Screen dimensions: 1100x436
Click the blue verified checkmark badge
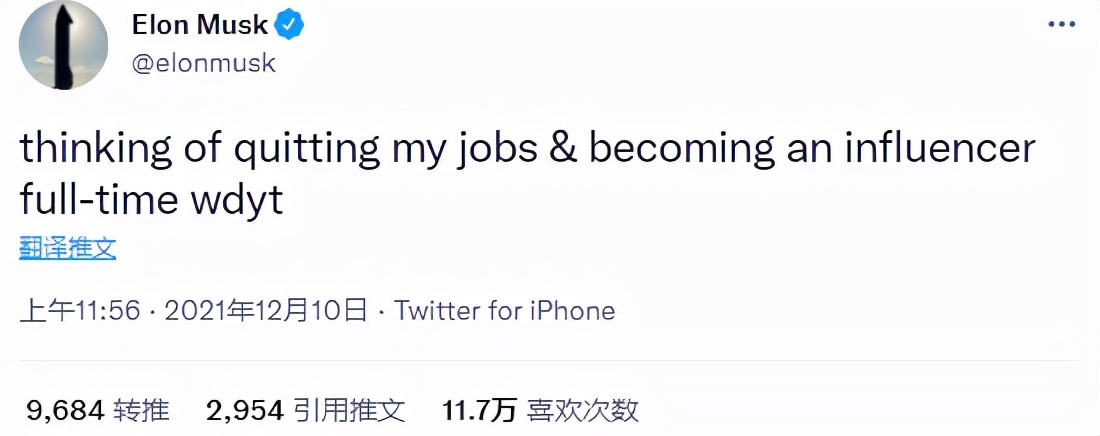[x=290, y=27]
